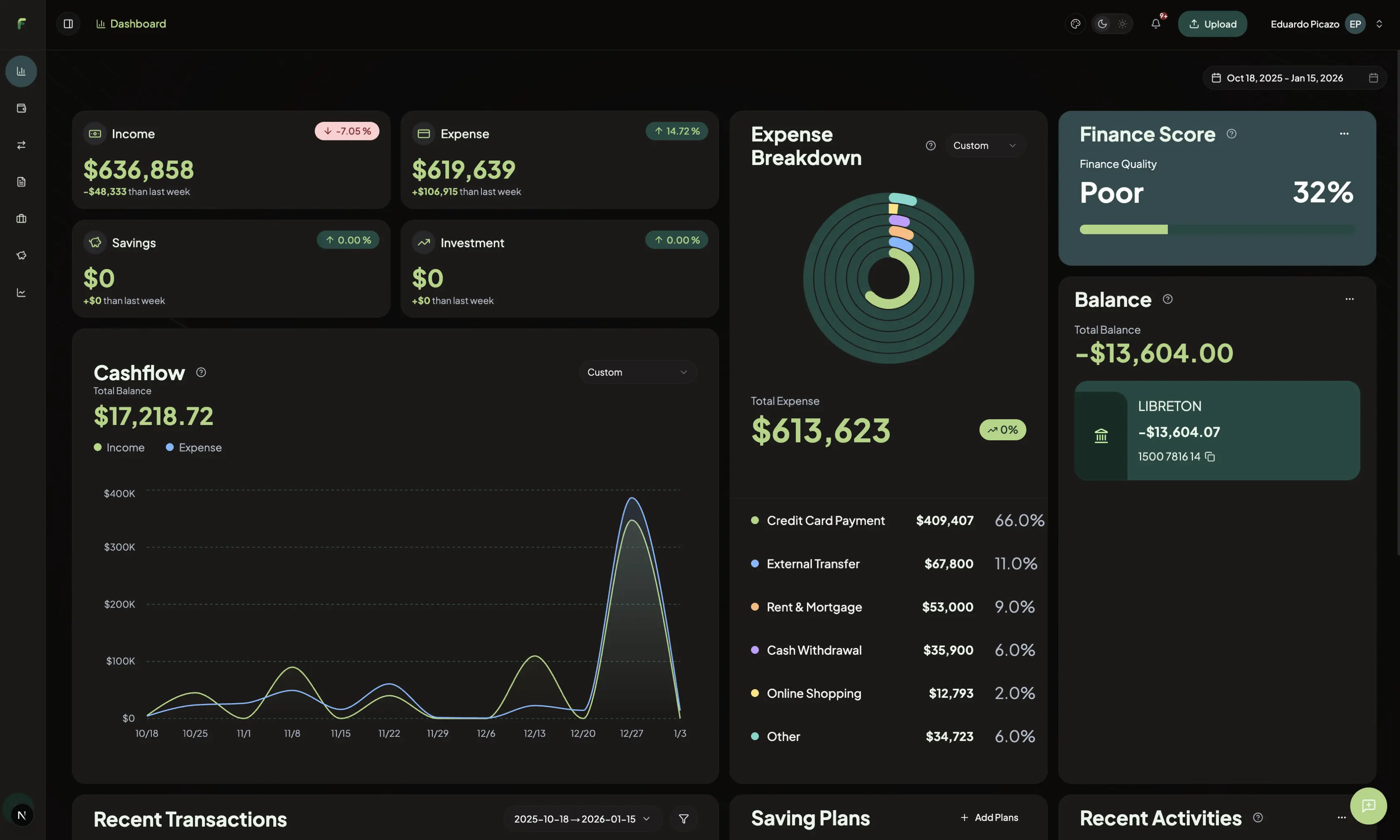Viewport: 1400px width, 840px height.
Task: Open the line chart sidebar icon
Action: coord(21,293)
